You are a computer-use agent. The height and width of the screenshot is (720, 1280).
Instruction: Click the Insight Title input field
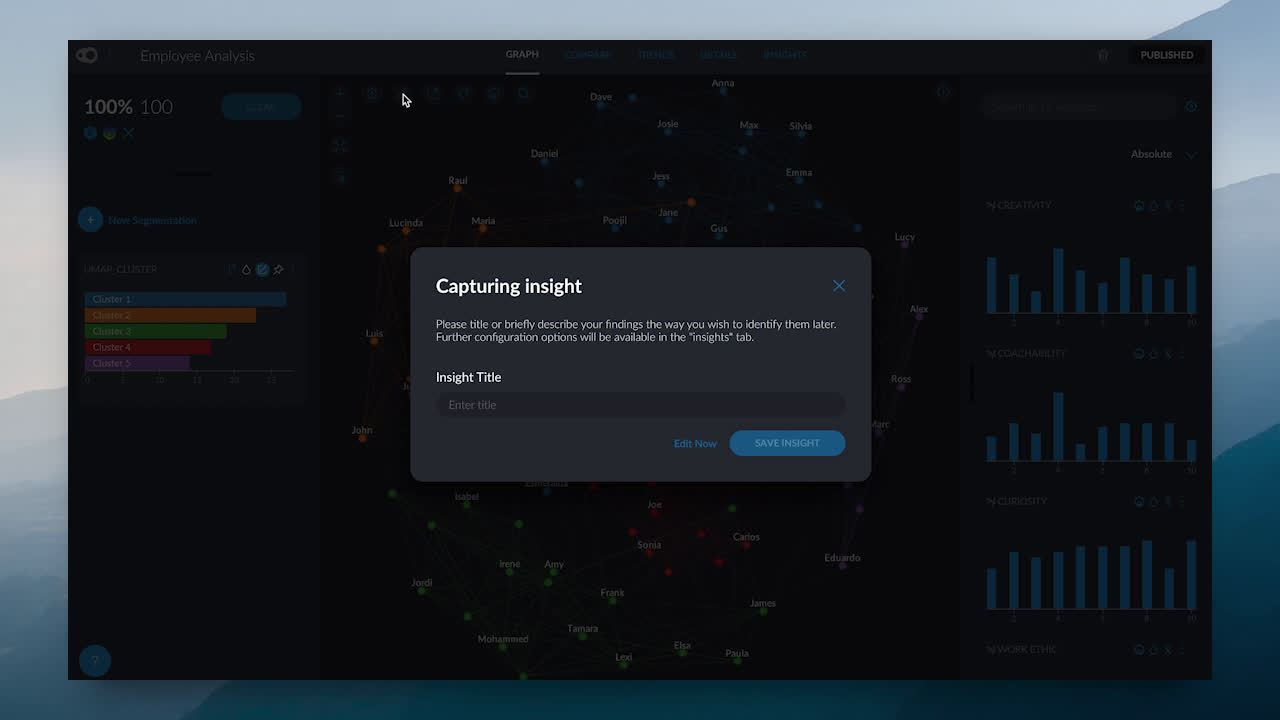640,404
